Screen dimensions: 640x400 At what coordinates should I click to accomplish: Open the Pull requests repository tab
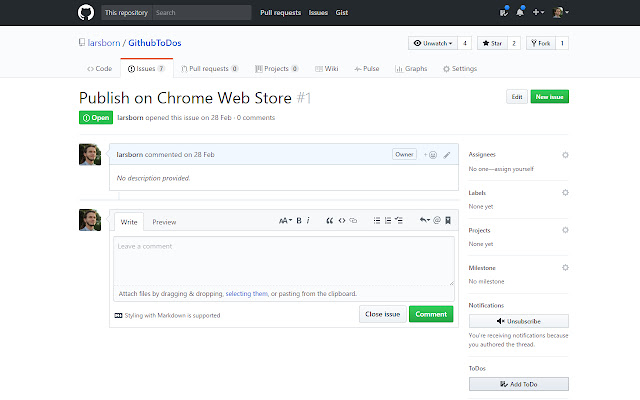(x=211, y=69)
